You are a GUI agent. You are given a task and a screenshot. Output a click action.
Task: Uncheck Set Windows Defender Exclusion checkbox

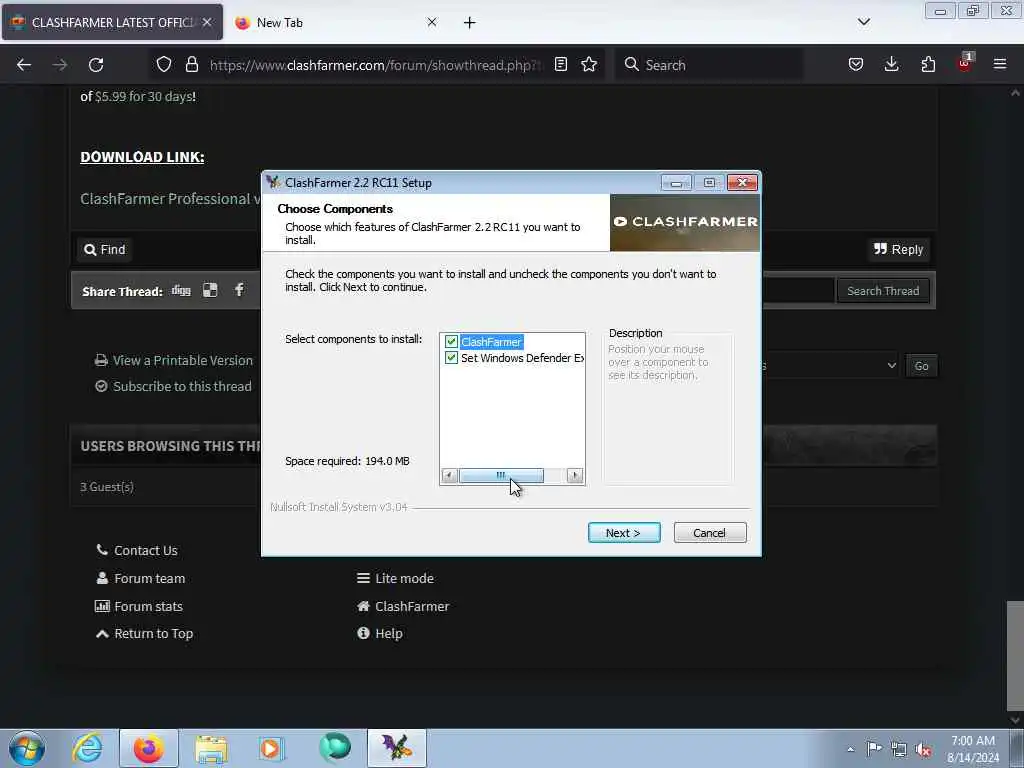[x=451, y=358]
